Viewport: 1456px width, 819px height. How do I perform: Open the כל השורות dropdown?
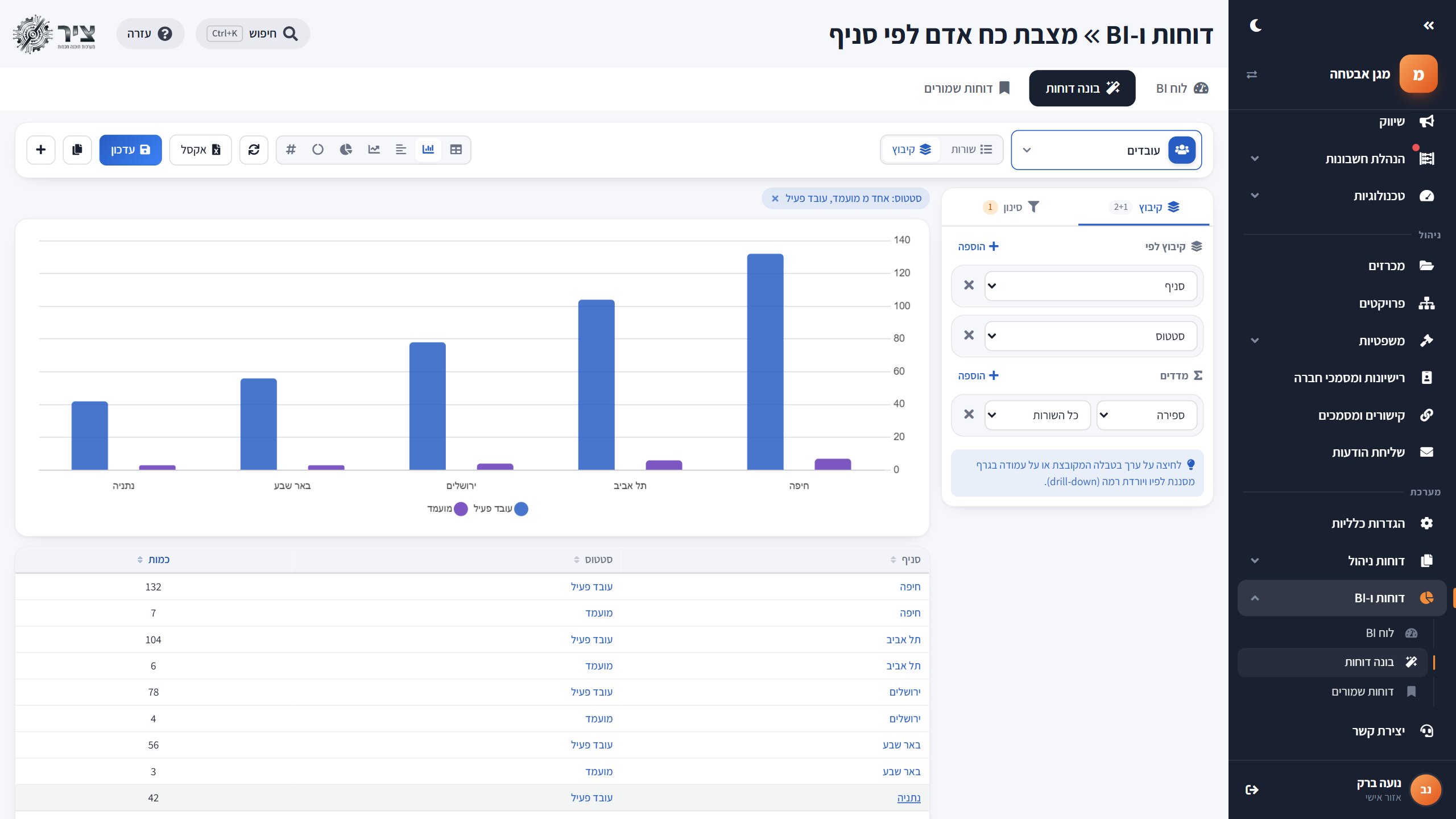click(1037, 415)
